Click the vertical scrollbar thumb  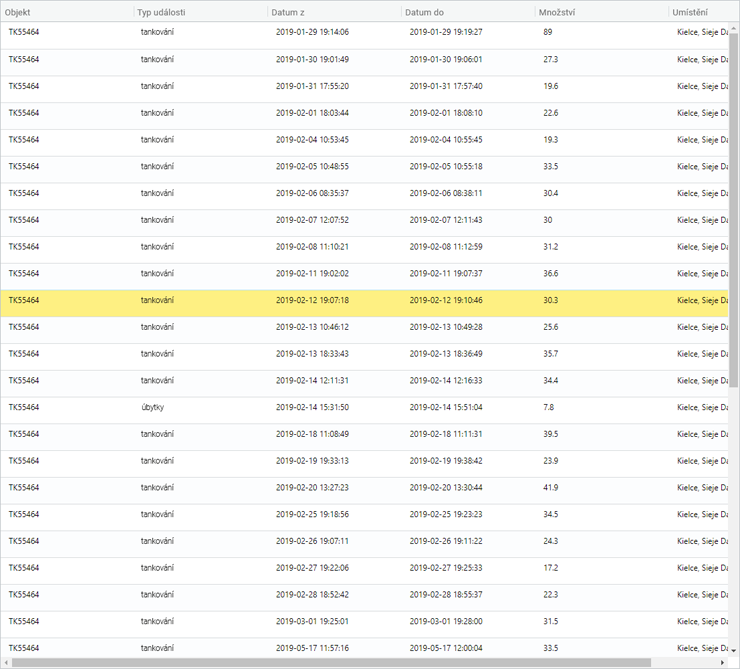[733, 210]
